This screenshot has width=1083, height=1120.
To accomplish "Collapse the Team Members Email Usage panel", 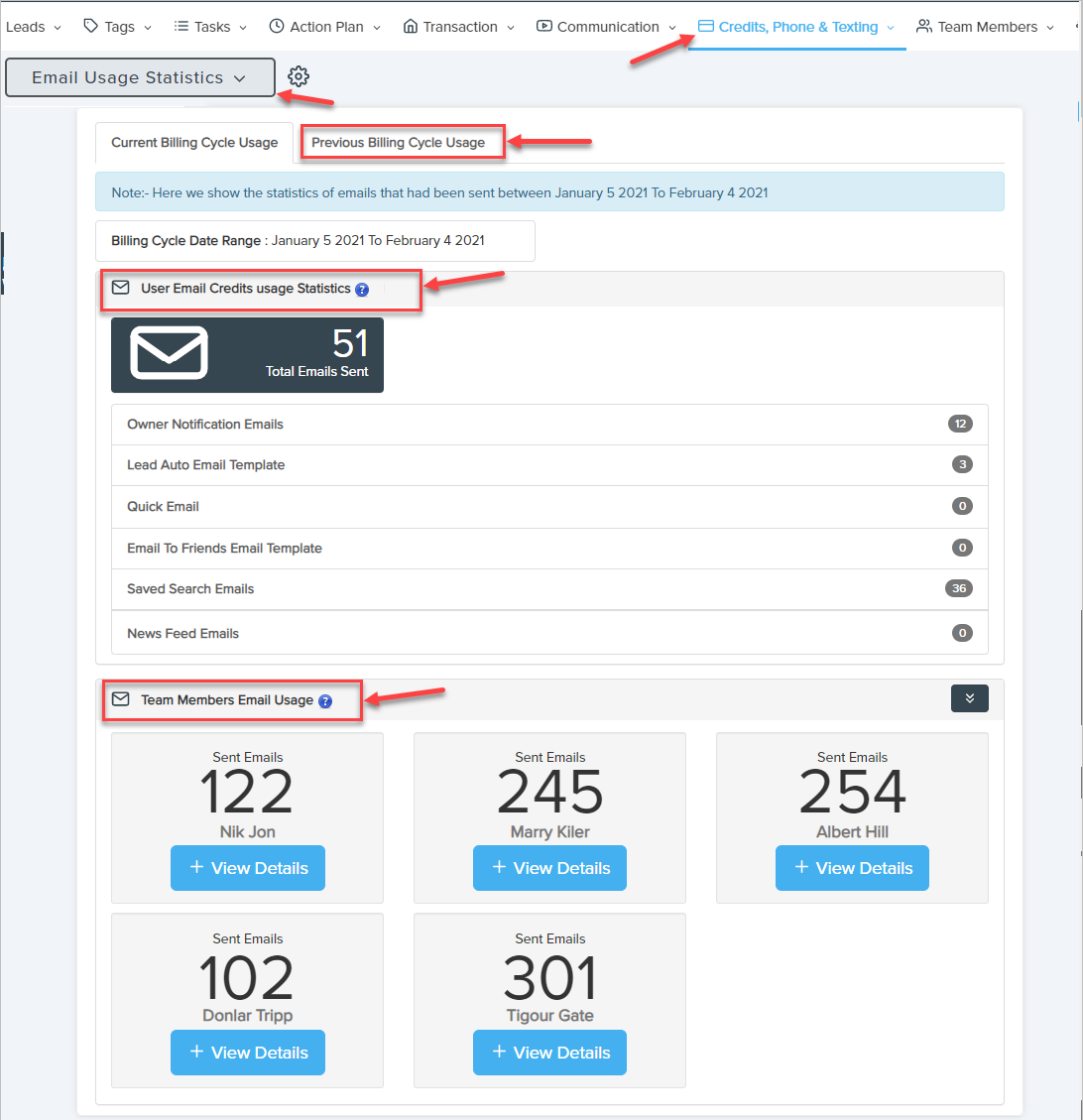I will [969, 698].
